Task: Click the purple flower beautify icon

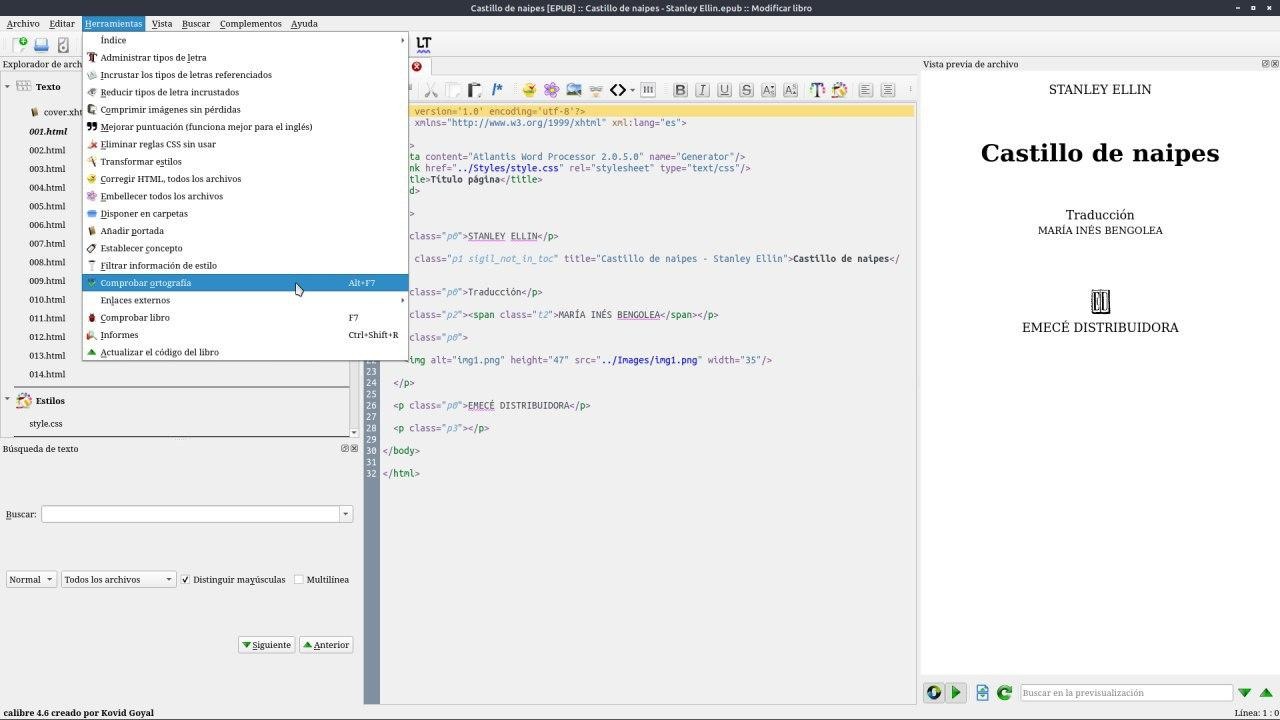Action: pyautogui.click(x=551, y=90)
